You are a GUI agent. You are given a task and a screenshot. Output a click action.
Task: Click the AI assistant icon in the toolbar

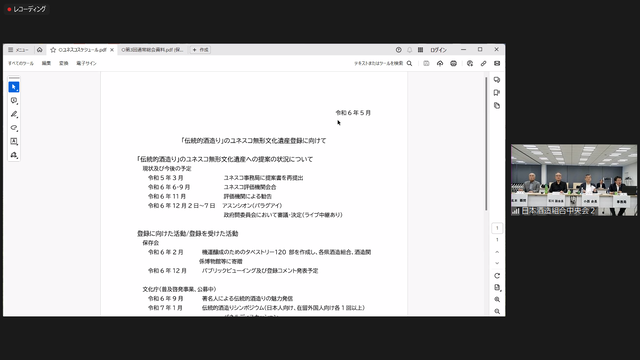pos(470,63)
